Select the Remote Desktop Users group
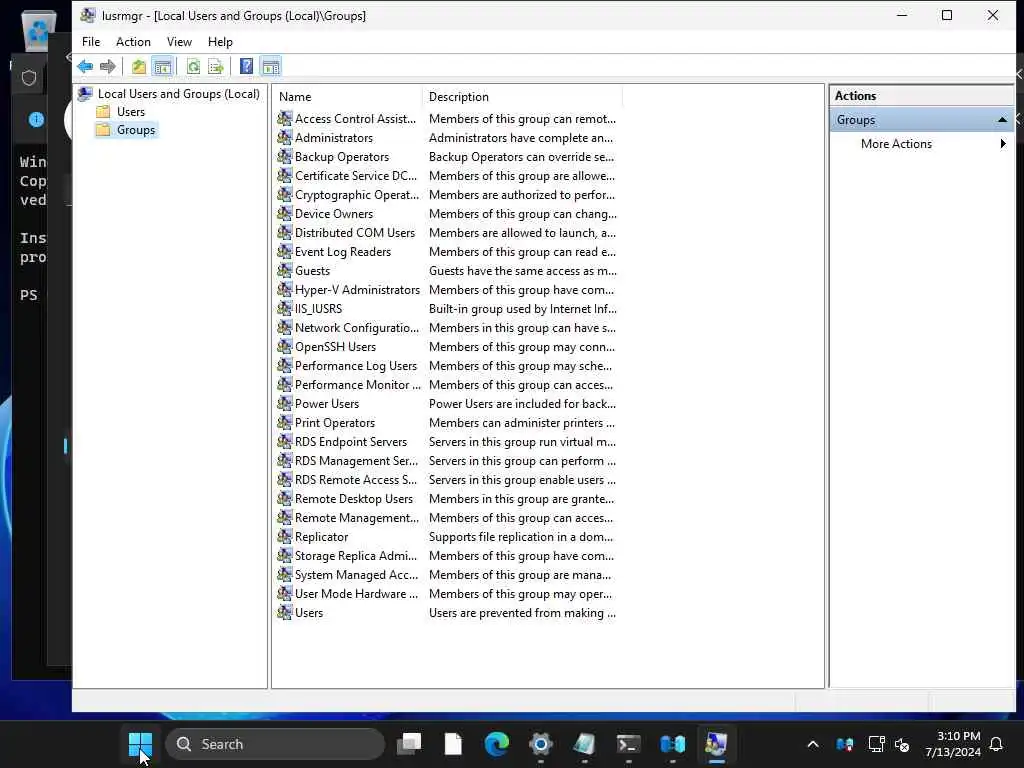Viewport: 1024px width, 768px height. [x=353, y=498]
